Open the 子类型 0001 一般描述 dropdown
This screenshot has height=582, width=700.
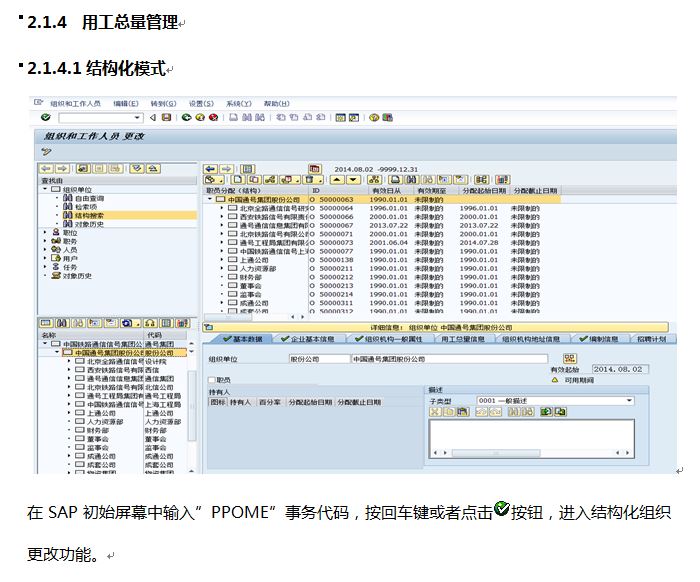click(629, 401)
